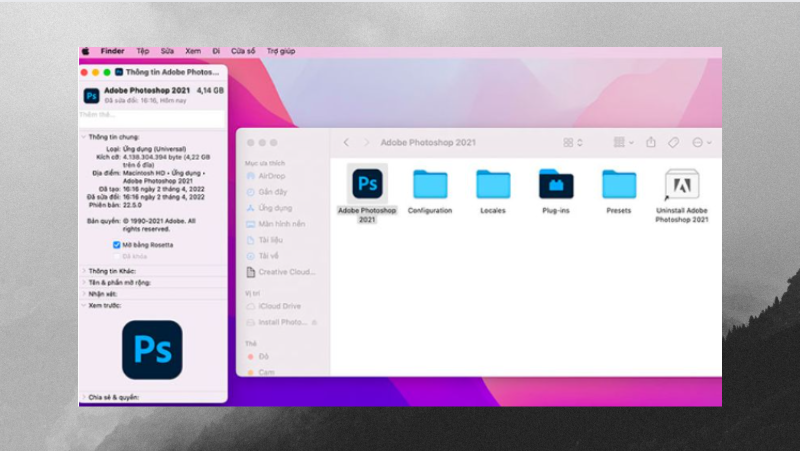Open Tải về in the sidebar
This screenshot has height=451, width=800.
click(x=263, y=256)
